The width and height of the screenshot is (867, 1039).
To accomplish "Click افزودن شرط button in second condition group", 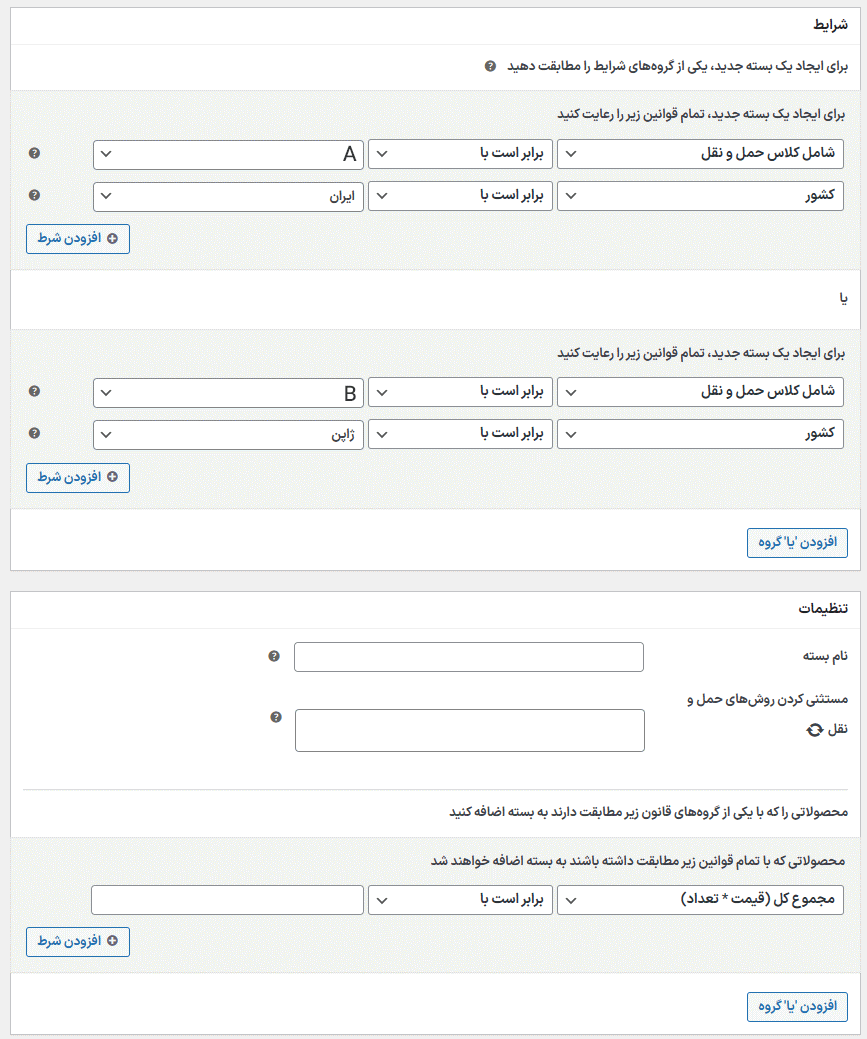I will (x=78, y=478).
